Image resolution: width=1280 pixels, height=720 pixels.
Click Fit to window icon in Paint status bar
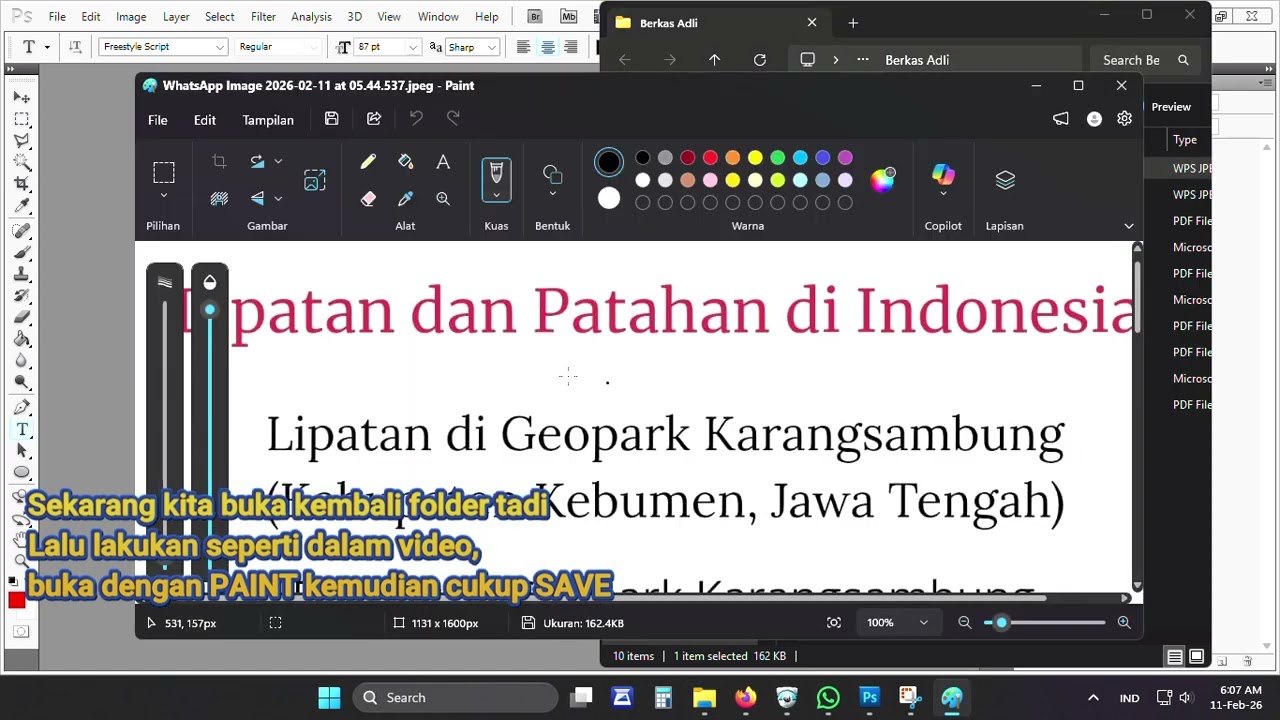834,623
